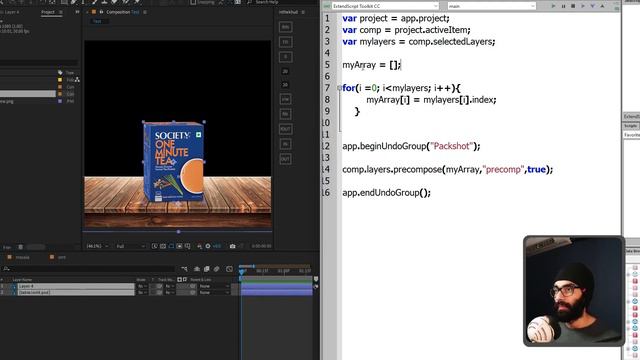The height and width of the screenshot is (360, 640).
Task: Select the highlighted item in the Project panel
Action: coord(28,94)
